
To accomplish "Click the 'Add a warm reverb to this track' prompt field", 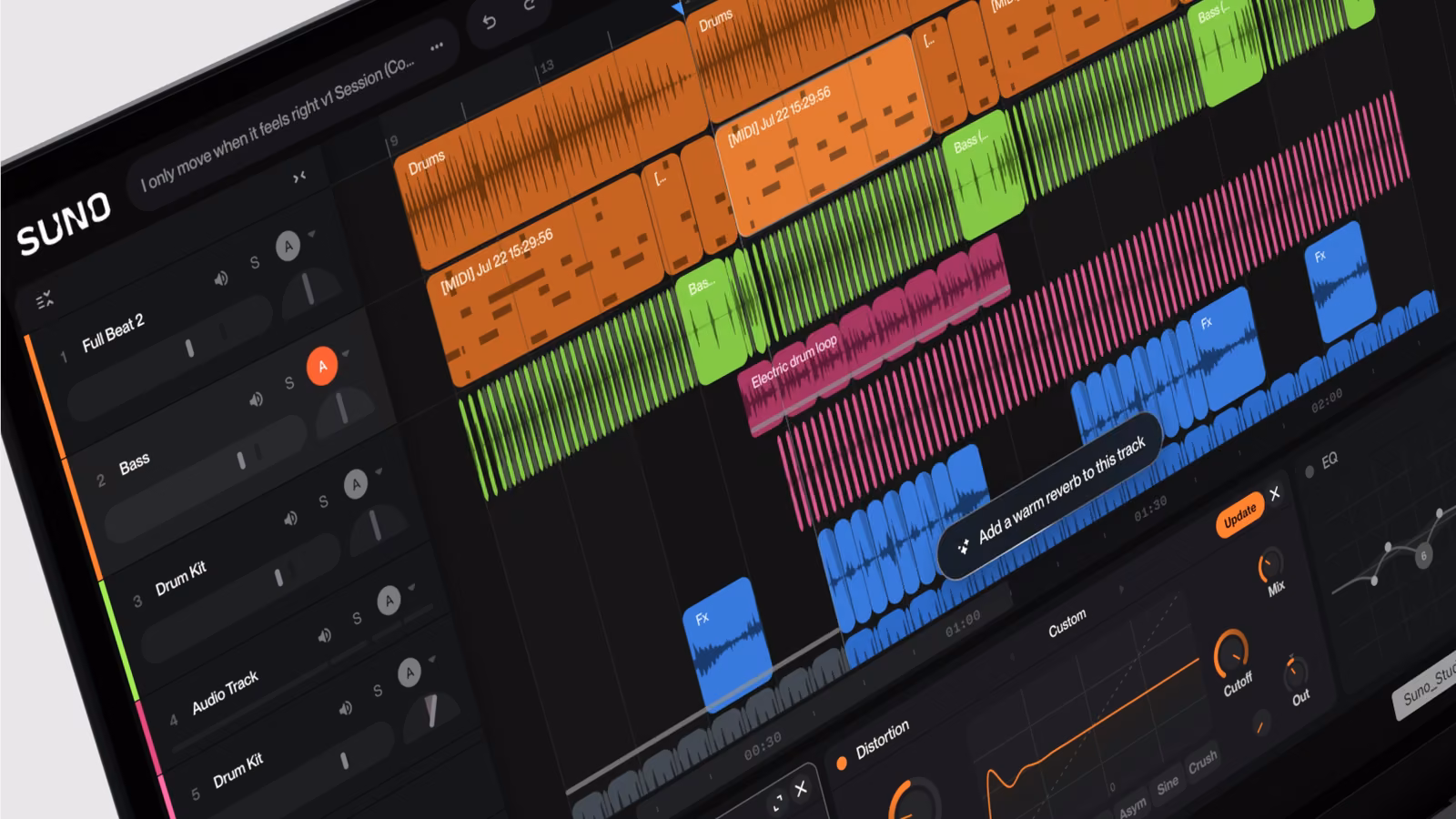I will coord(1051,496).
